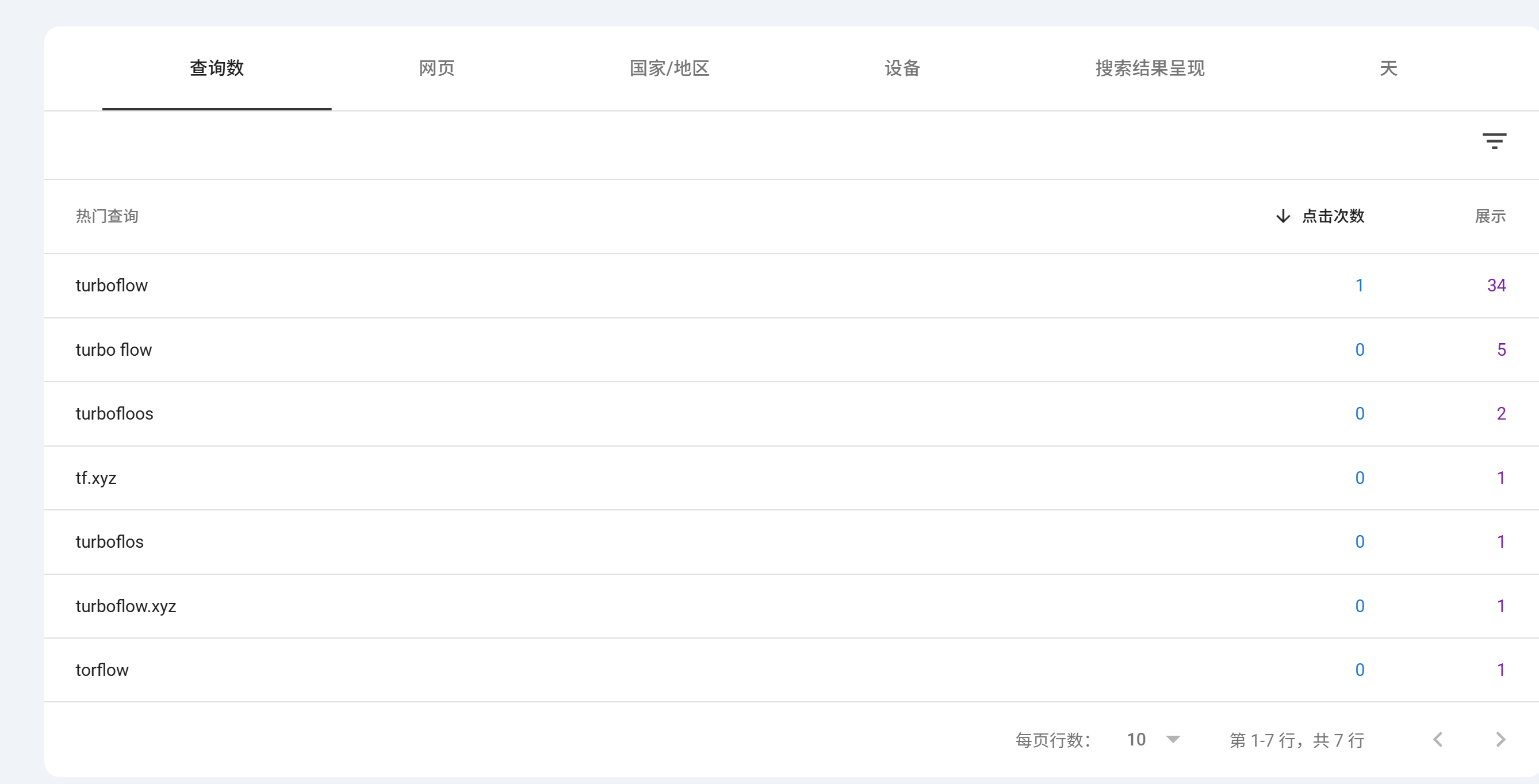Select the torflow query row
The width and height of the screenshot is (1539, 784).
point(791,670)
